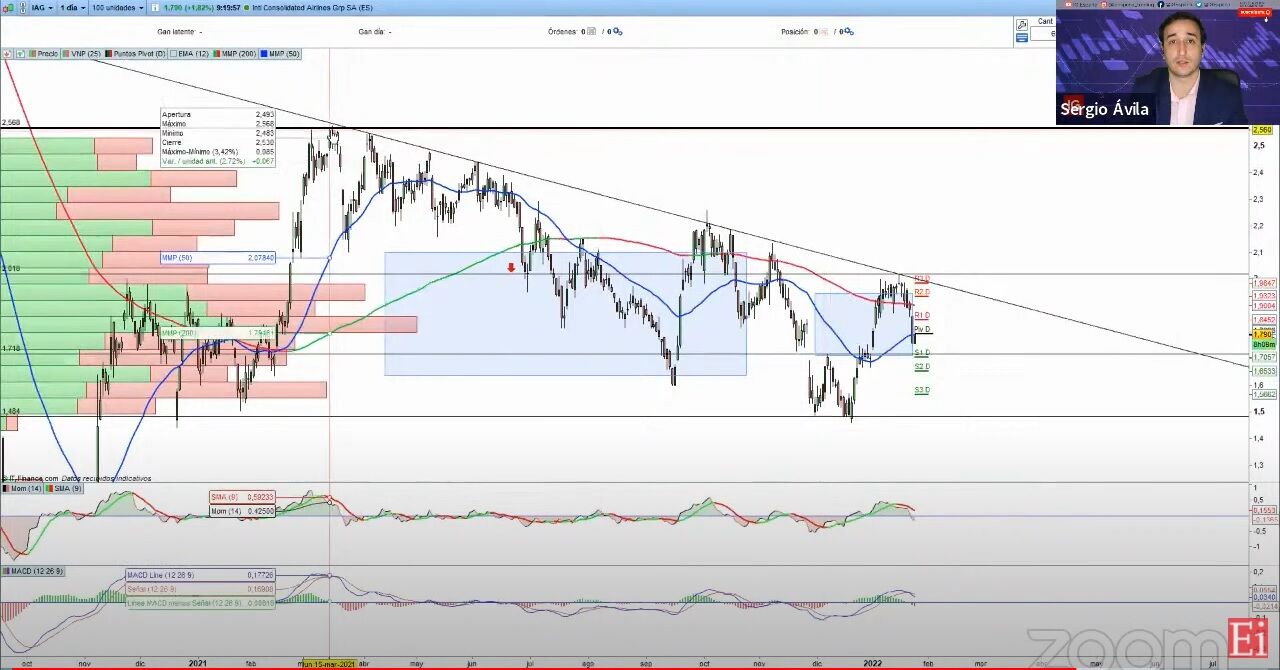1280x670 pixels.
Task: Click the info icon before price 1,790
Action: point(155,7)
